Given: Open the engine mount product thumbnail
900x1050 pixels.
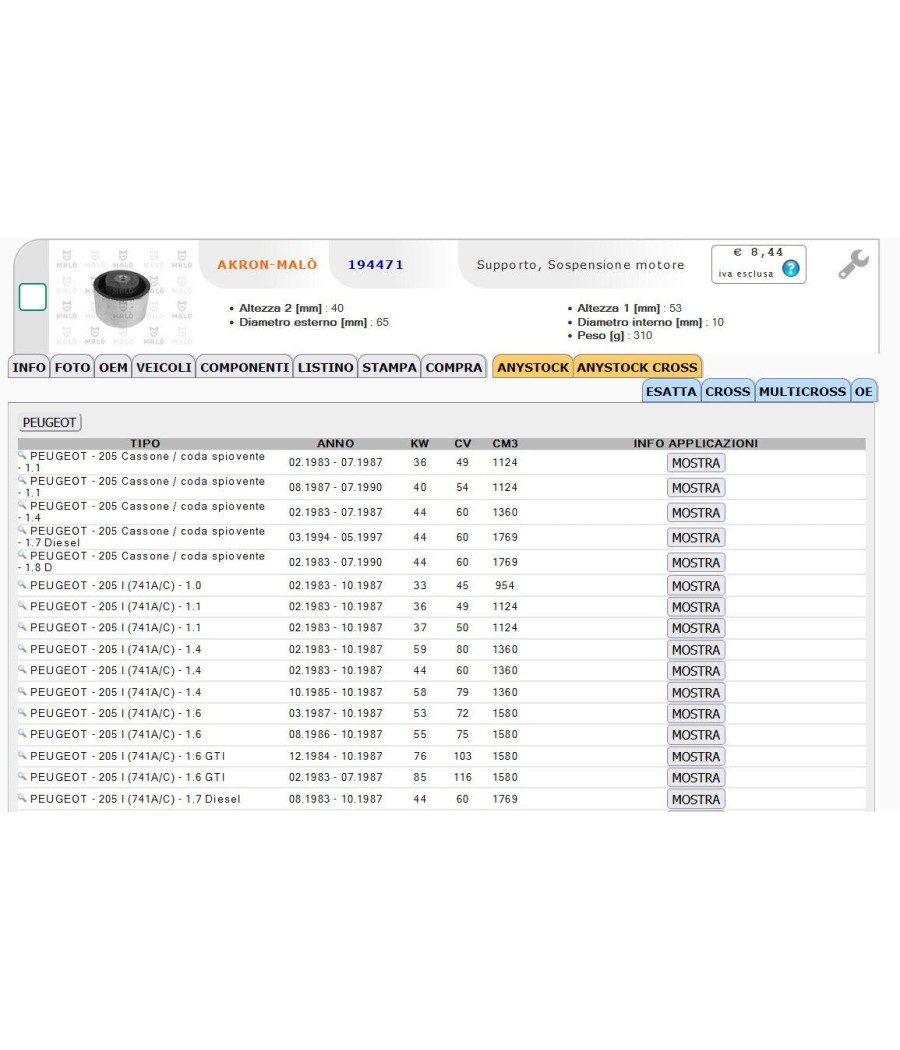Looking at the screenshot, I should 123,297.
